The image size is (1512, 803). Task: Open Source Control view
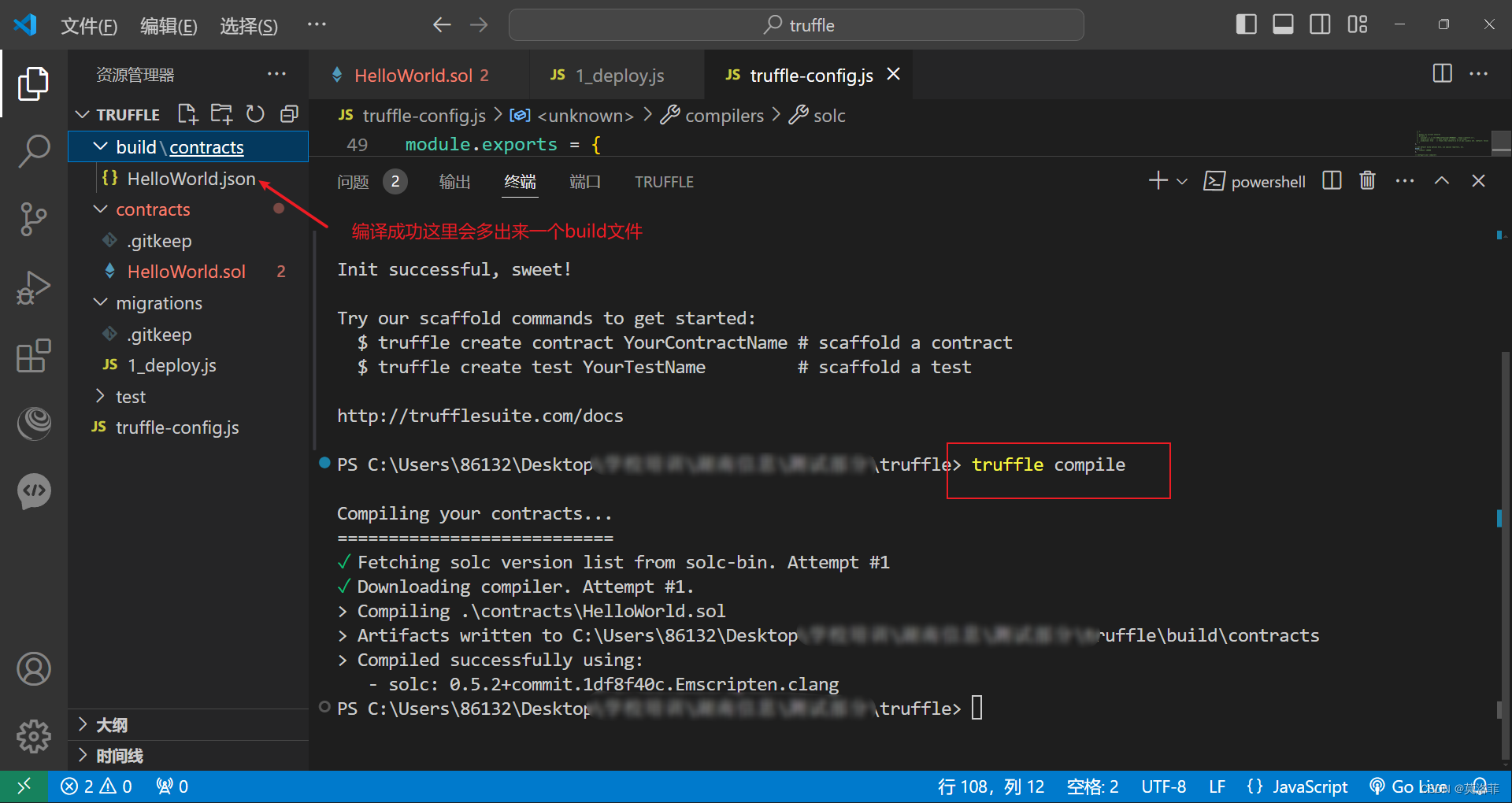pyautogui.click(x=33, y=219)
